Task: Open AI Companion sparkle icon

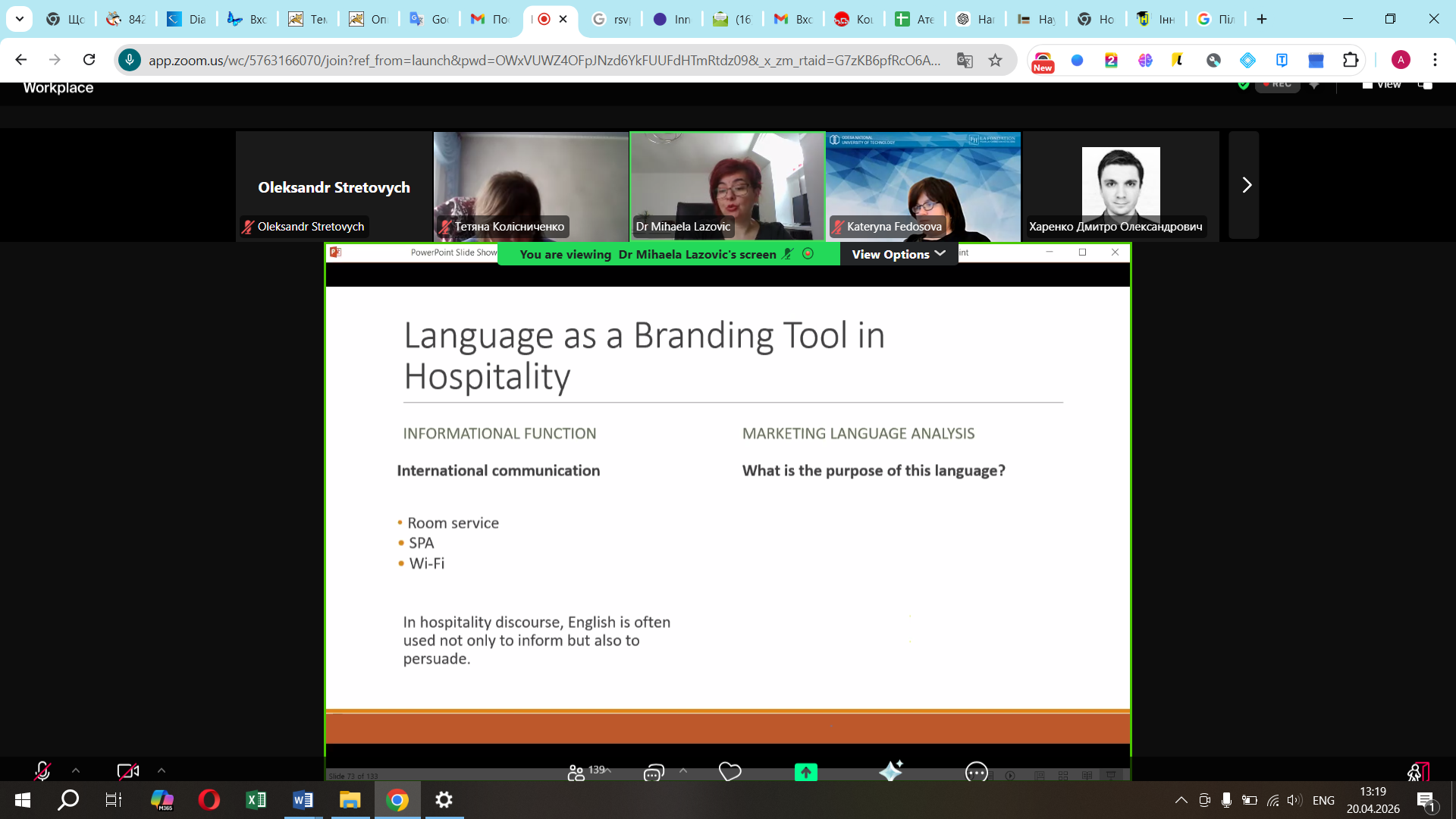Action: coord(890,771)
